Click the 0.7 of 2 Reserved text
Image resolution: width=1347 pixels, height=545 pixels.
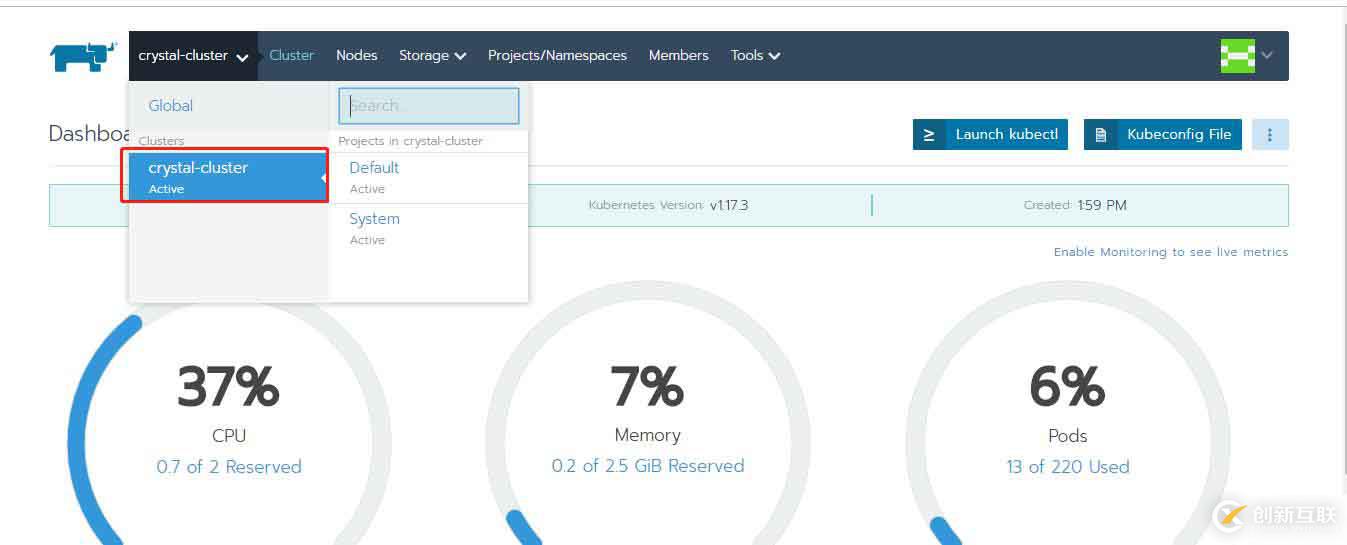(x=229, y=467)
